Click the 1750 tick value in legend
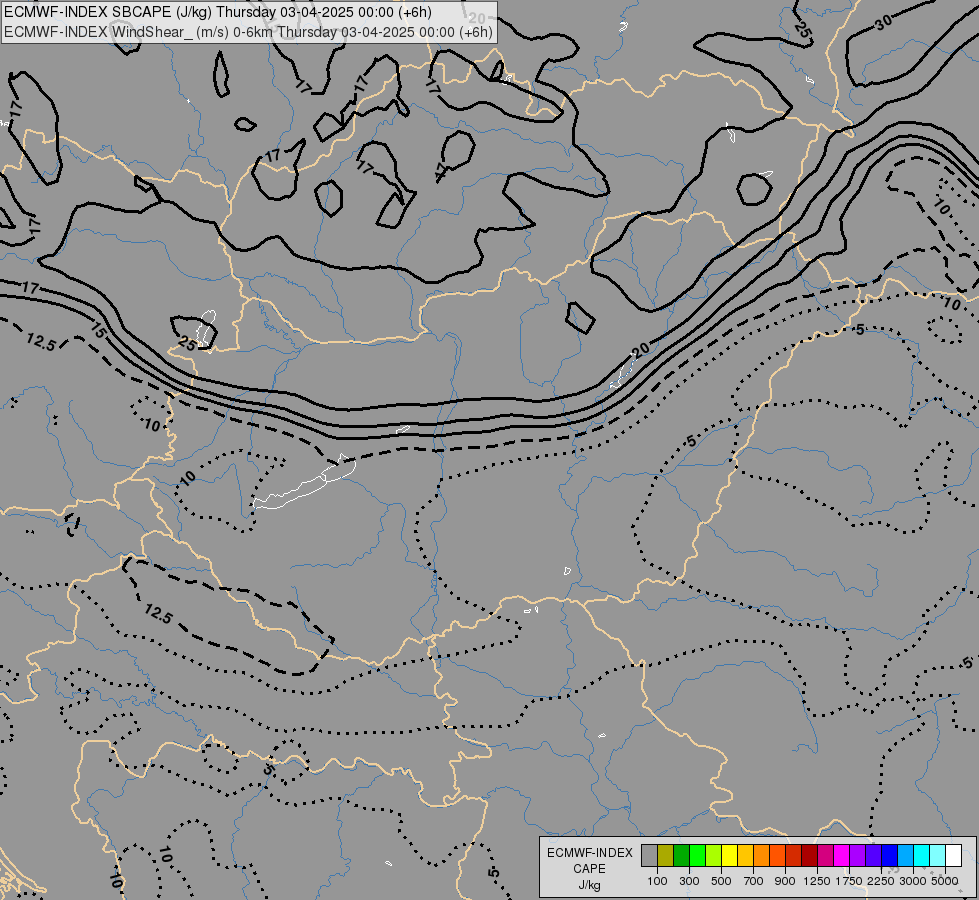The image size is (979, 900). pos(849,881)
